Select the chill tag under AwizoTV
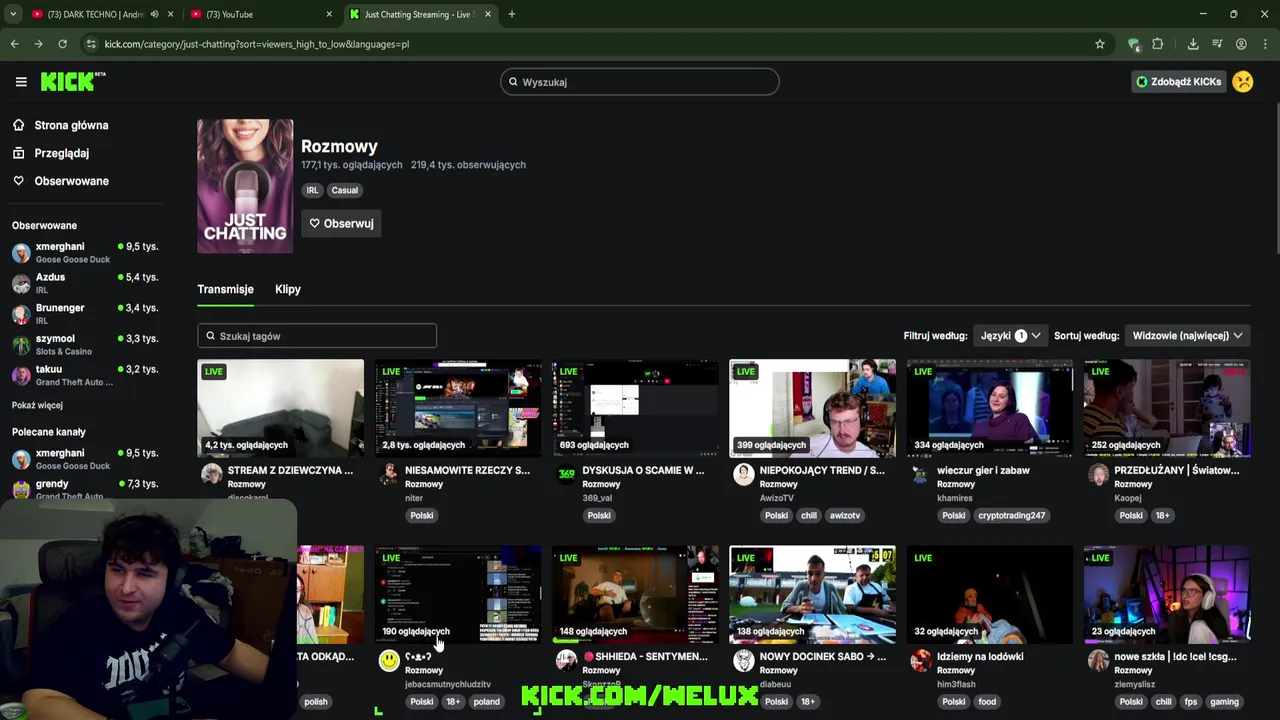The image size is (1280, 720). coord(808,515)
